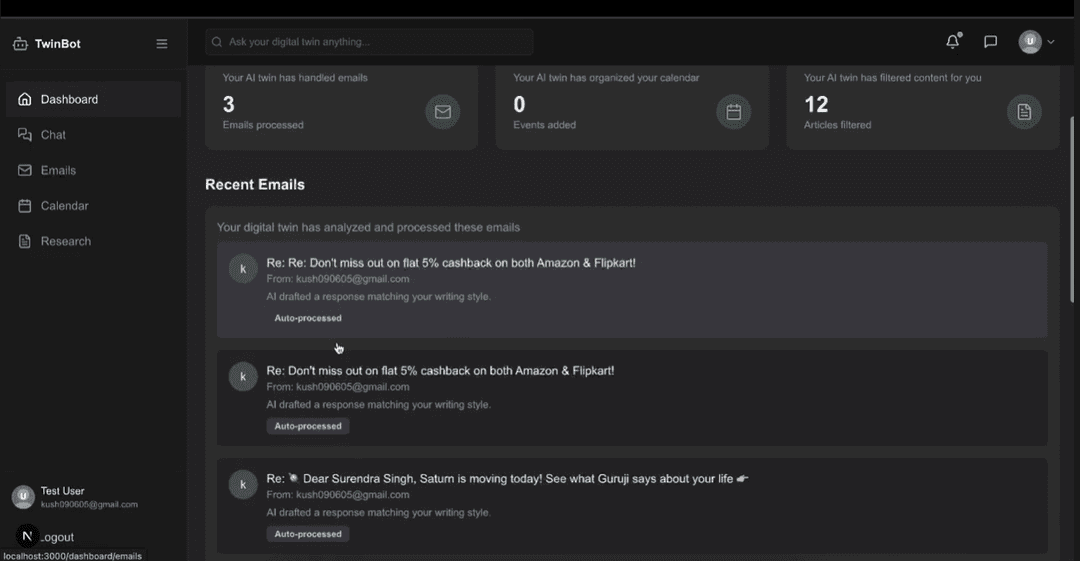Open the "Re: Re: Don't miss out" email
The width and height of the screenshot is (1080, 561).
451,263
